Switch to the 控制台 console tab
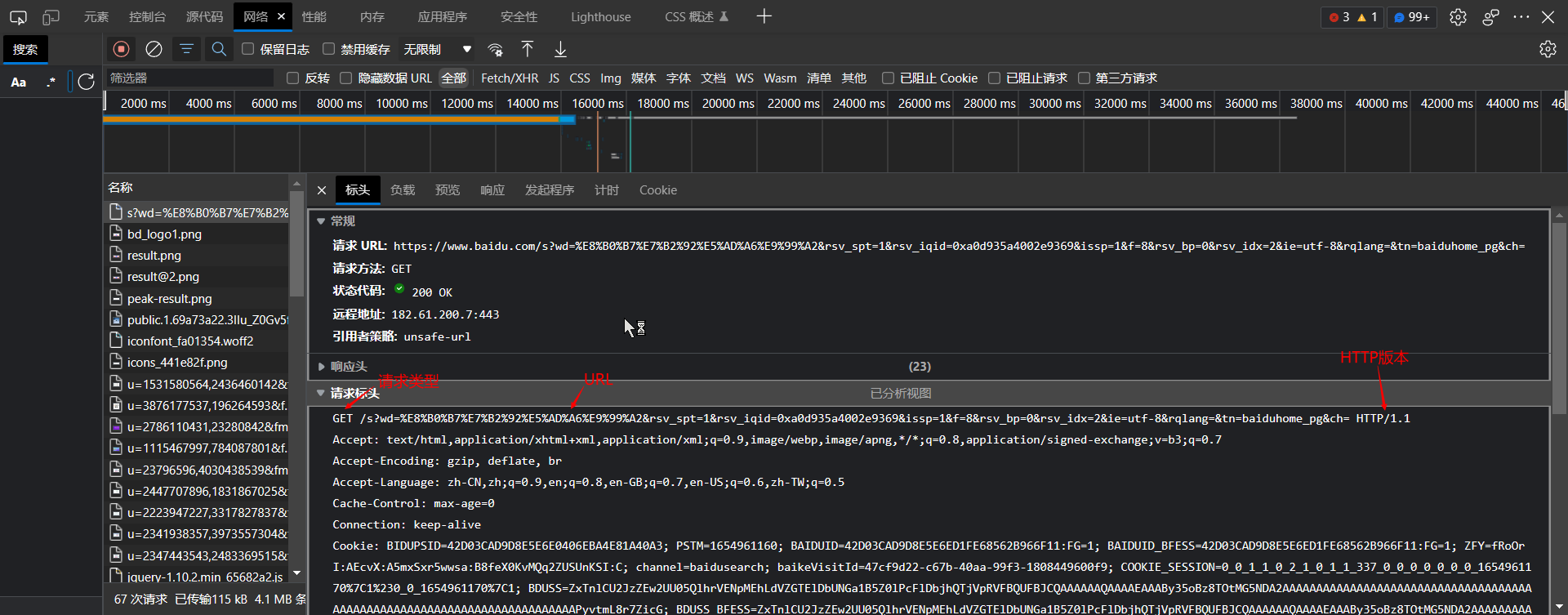1568x615 pixels. point(147,17)
